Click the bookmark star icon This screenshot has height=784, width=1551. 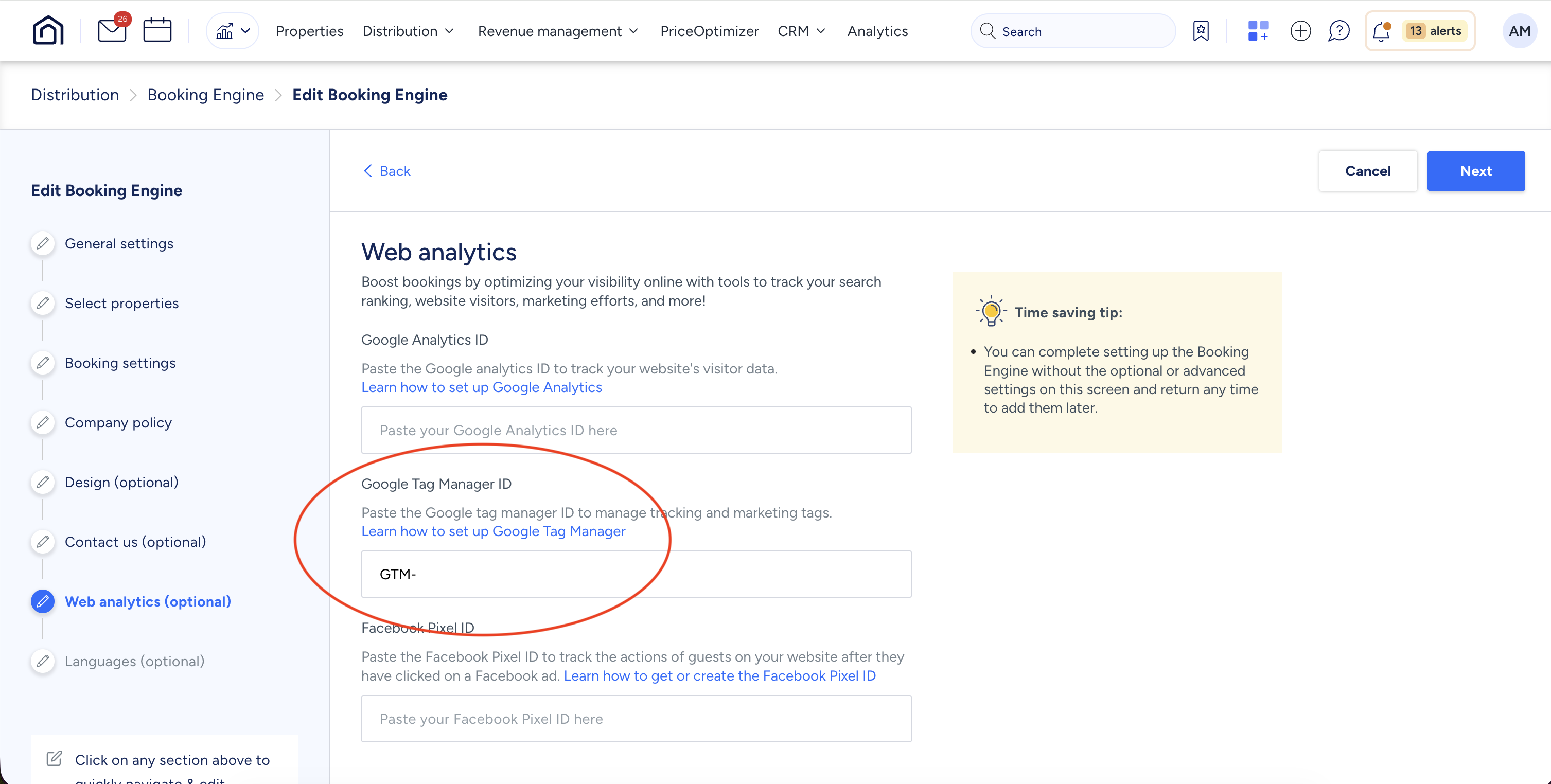1201,31
